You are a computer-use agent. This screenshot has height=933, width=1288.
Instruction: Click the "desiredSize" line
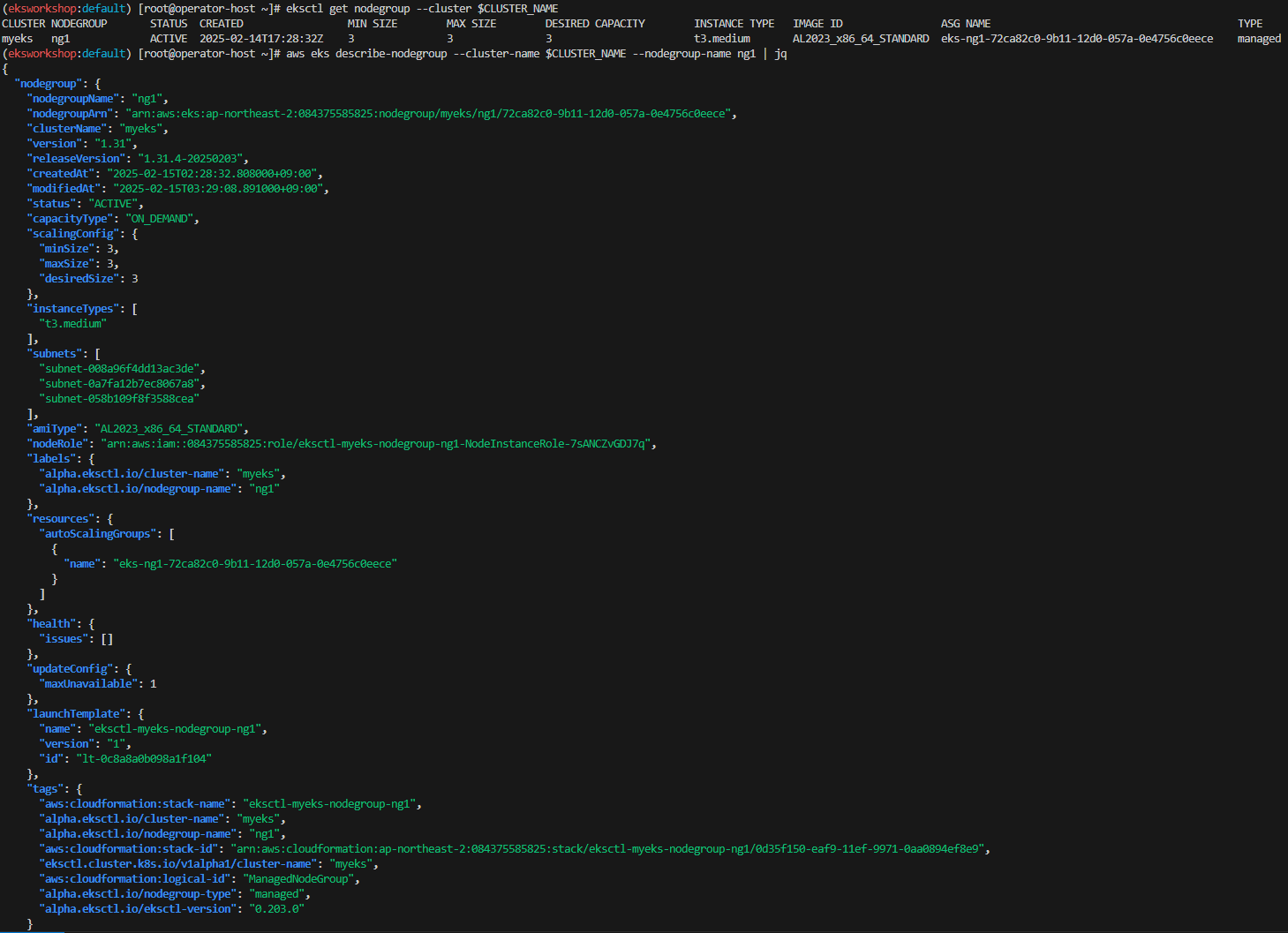pyautogui.click(x=88, y=279)
